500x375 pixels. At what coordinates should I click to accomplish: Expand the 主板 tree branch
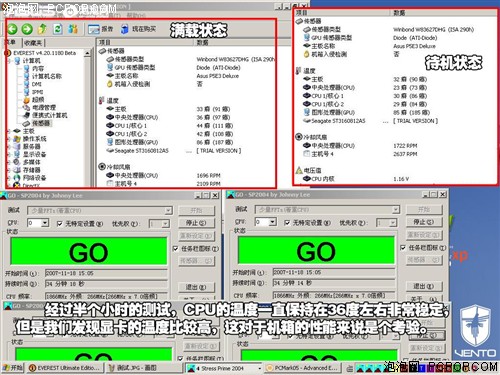coord(9,131)
